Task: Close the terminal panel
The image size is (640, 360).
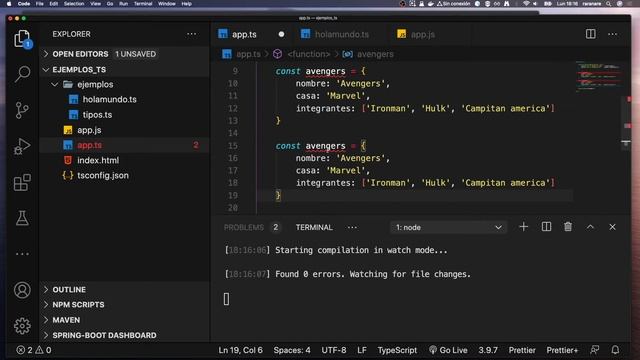Action: pos(612,227)
